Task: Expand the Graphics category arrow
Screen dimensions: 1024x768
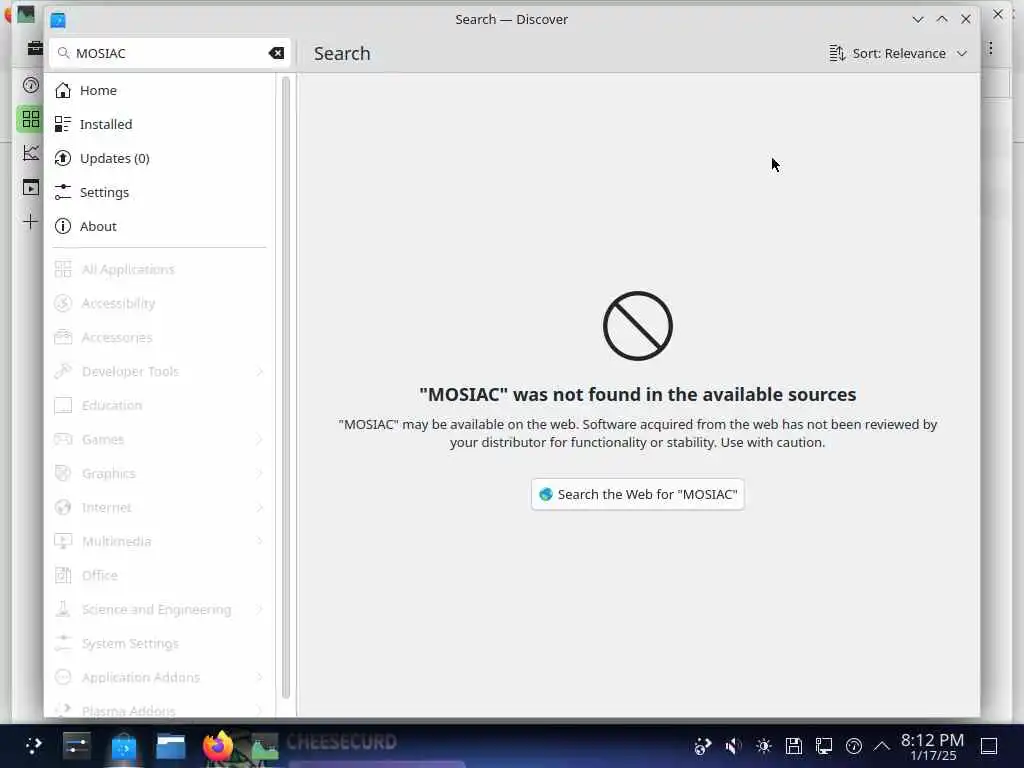Action: 260,473
